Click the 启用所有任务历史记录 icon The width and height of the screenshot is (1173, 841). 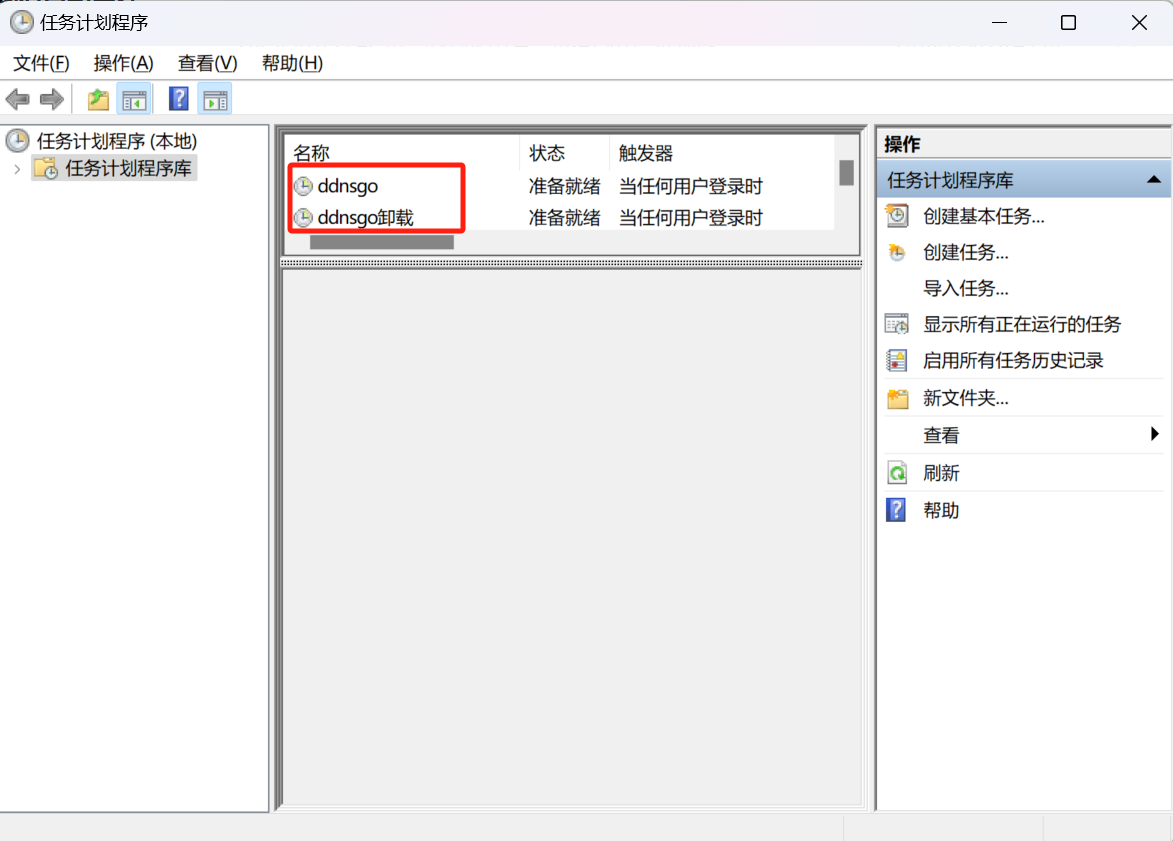897,361
